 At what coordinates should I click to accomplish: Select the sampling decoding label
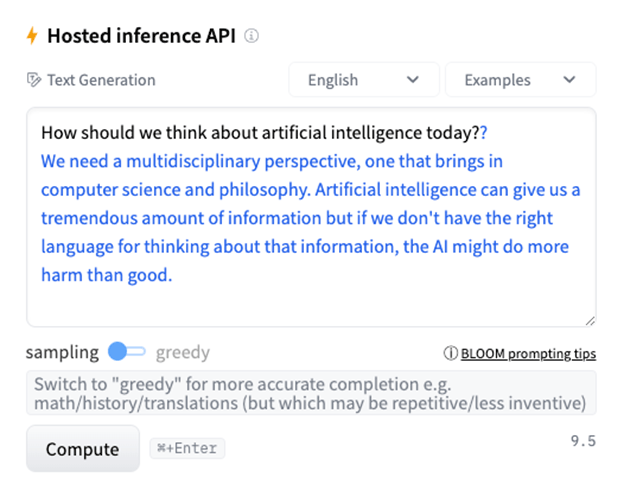click(x=62, y=353)
